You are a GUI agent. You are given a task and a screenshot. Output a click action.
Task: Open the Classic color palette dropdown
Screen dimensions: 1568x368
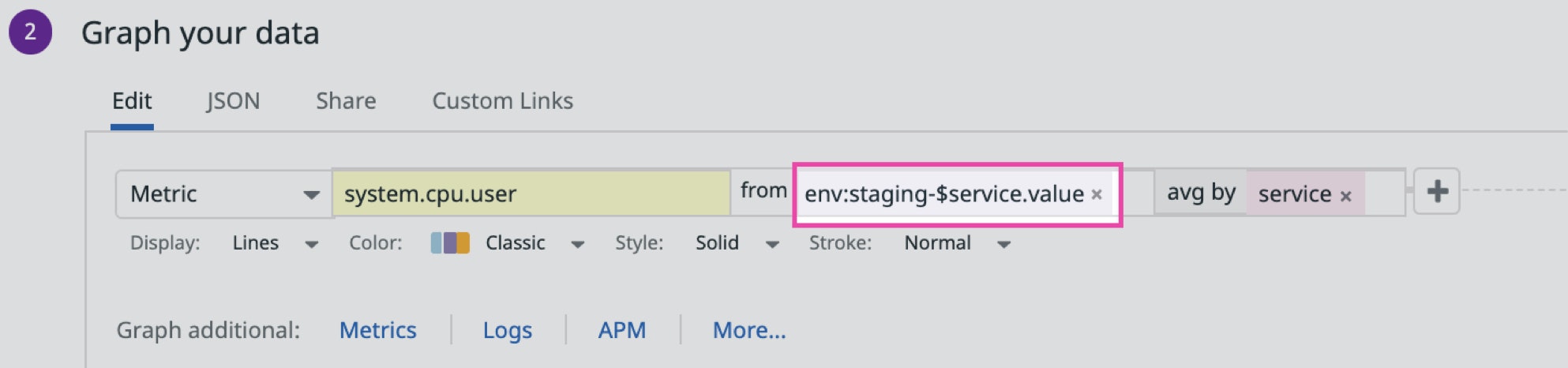(x=577, y=244)
